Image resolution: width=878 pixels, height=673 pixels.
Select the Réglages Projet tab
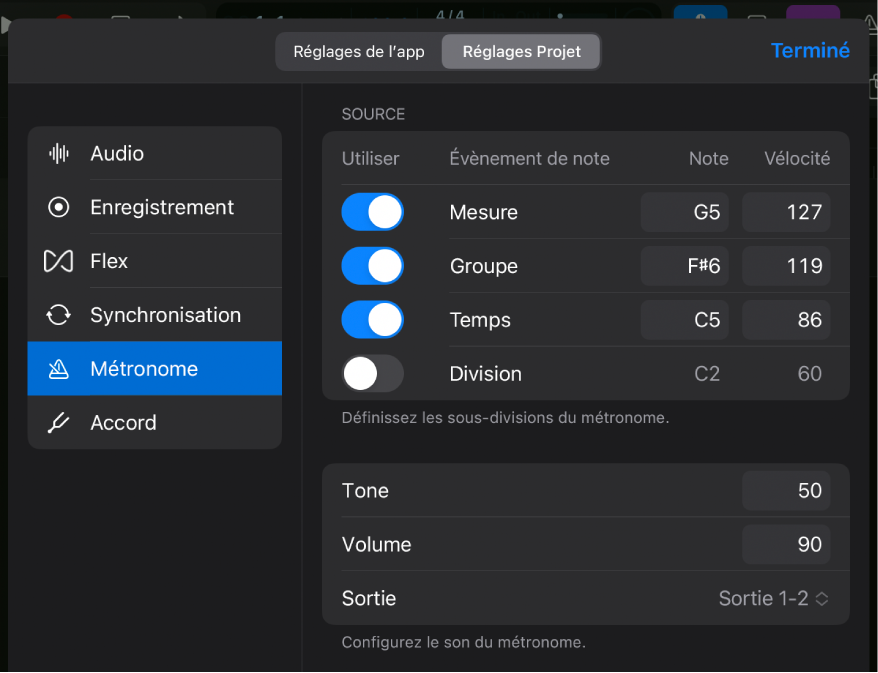pos(521,52)
